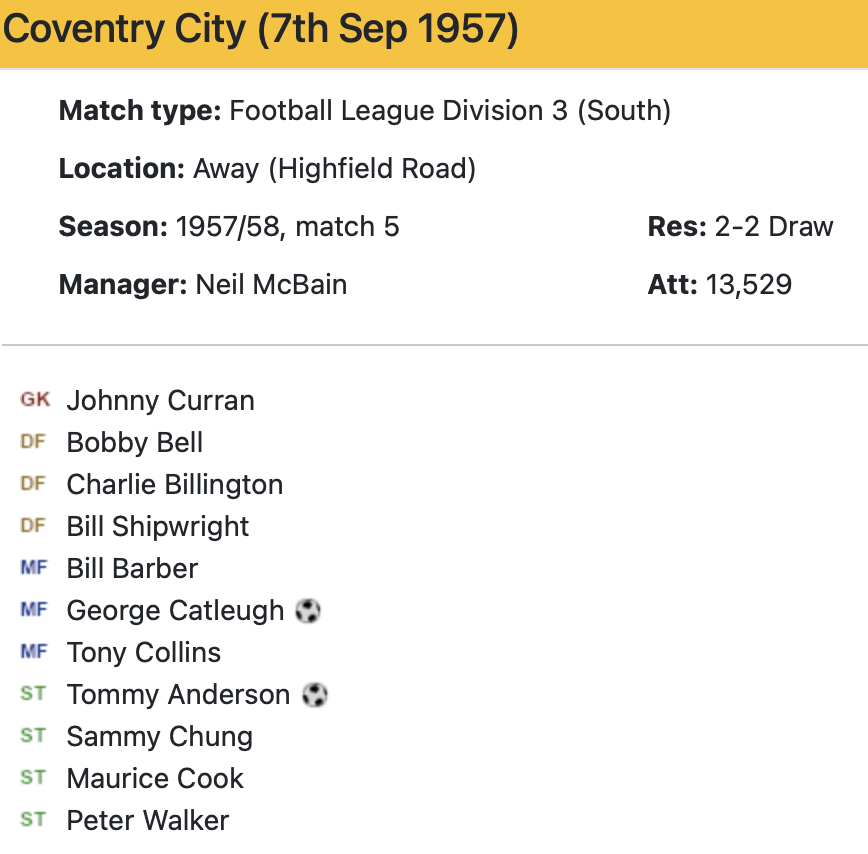Select player Tommy Anderson's name
The width and height of the screenshot is (868, 854).
[x=178, y=695]
